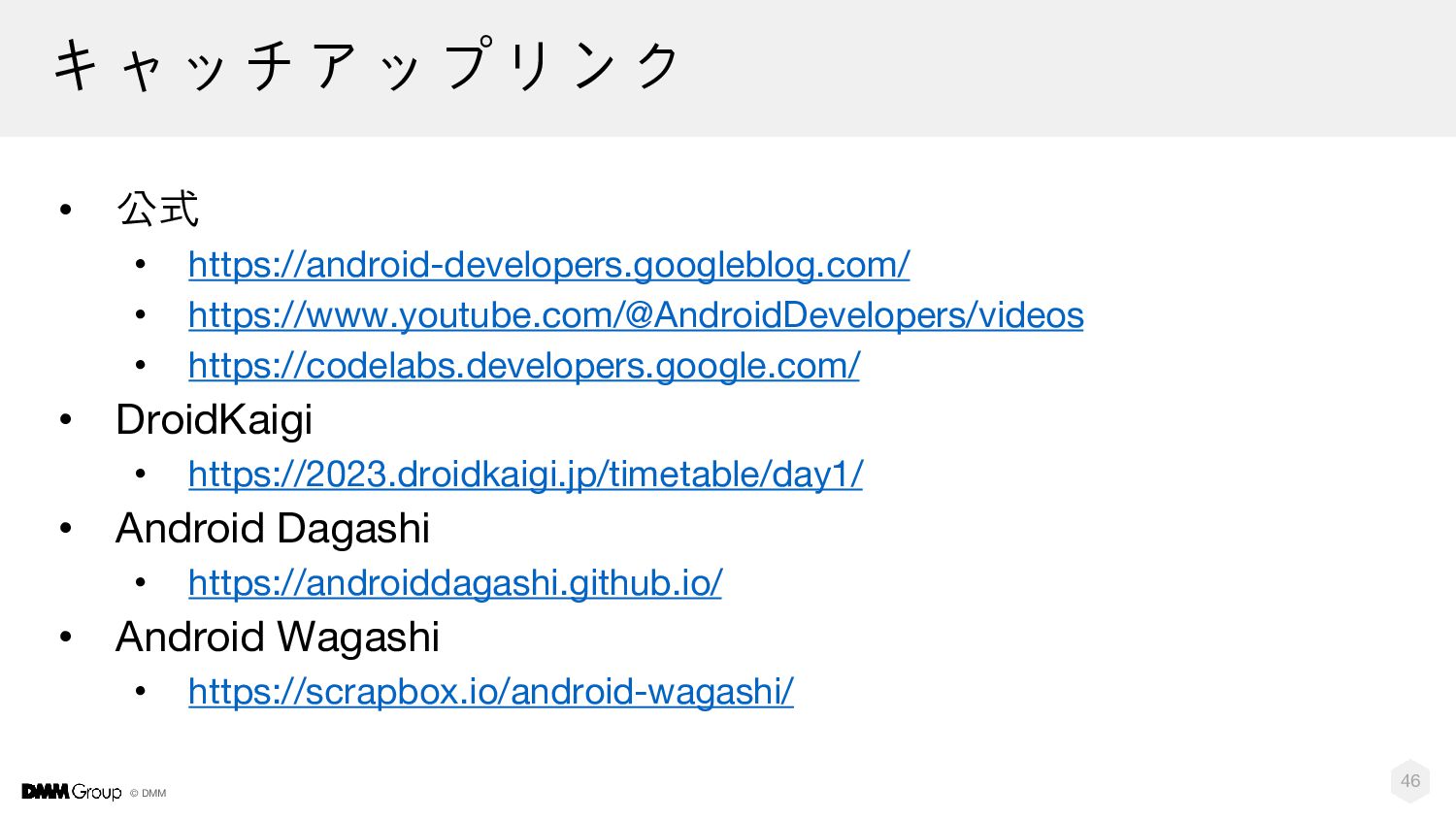Click the © DMM copyright text
Screen dimensions: 1456x819
148,793
